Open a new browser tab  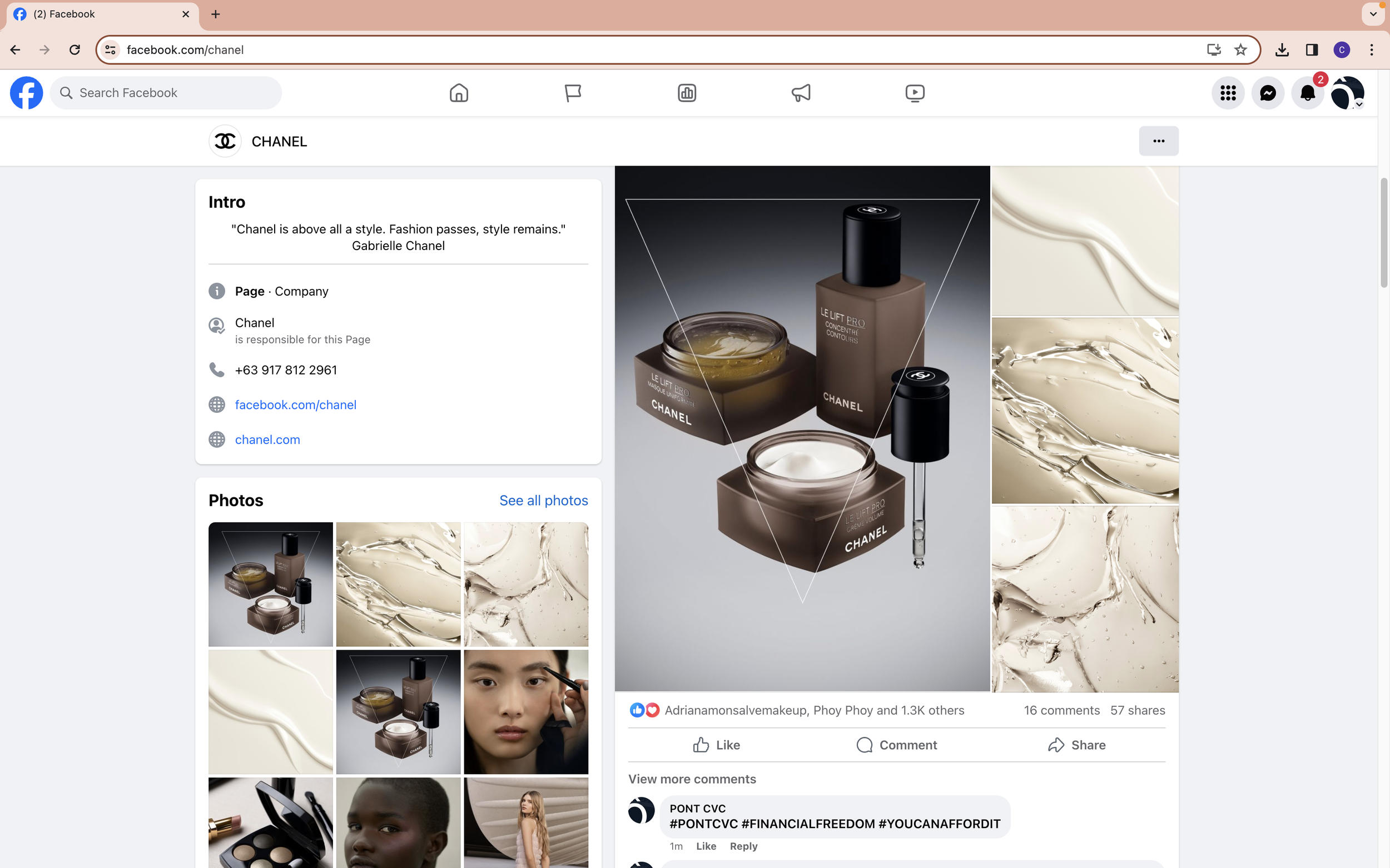(x=215, y=14)
